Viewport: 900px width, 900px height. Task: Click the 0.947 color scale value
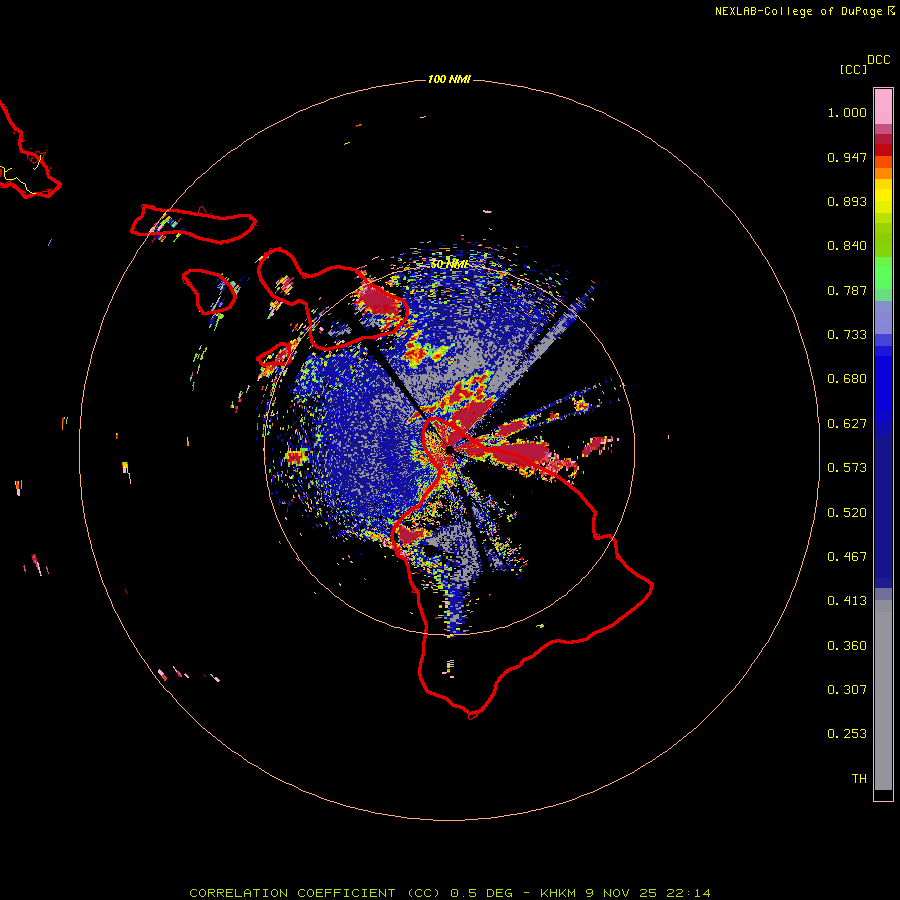847,157
